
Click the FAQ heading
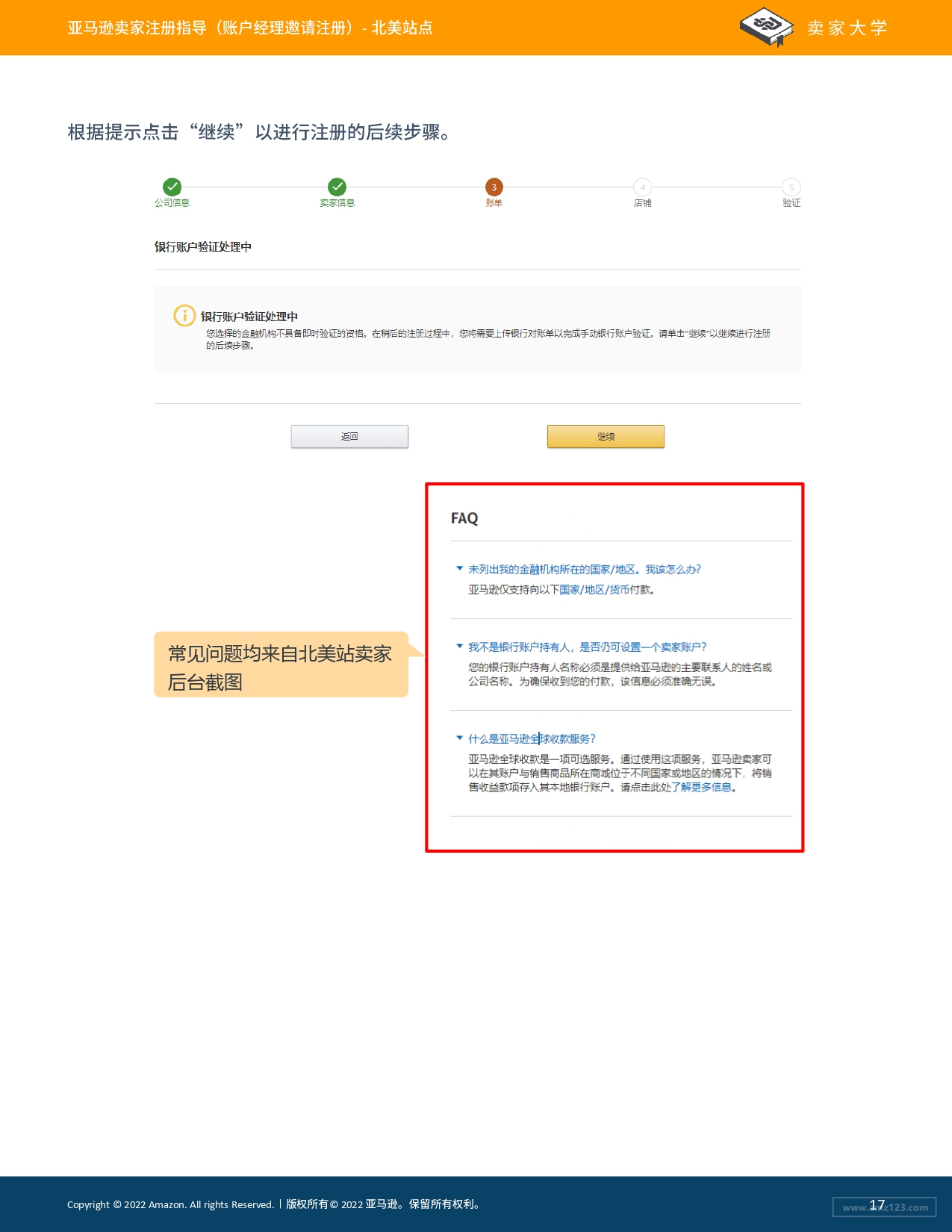pyautogui.click(x=464, y=518)
